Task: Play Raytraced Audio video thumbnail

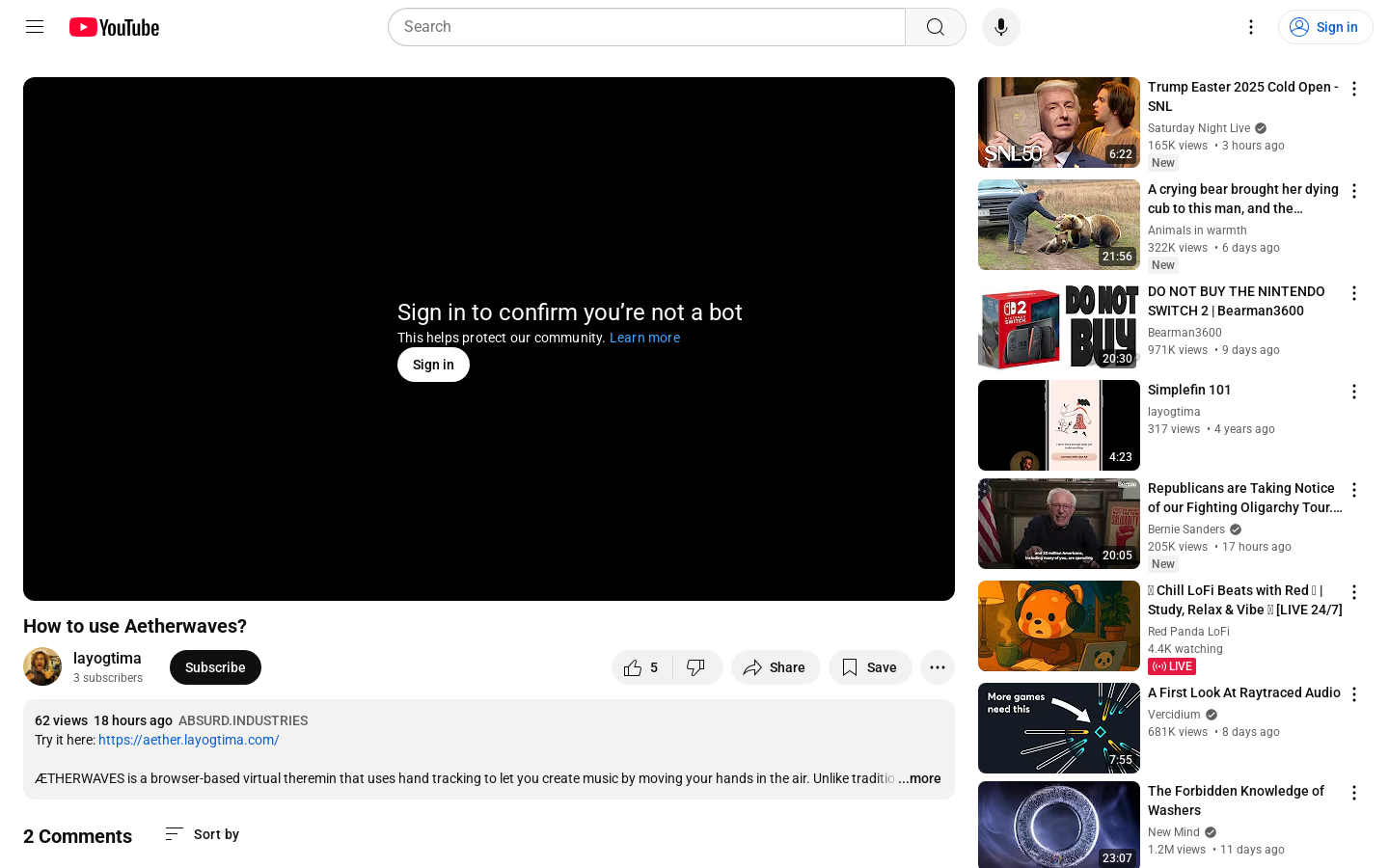Action: [1059, 728]
